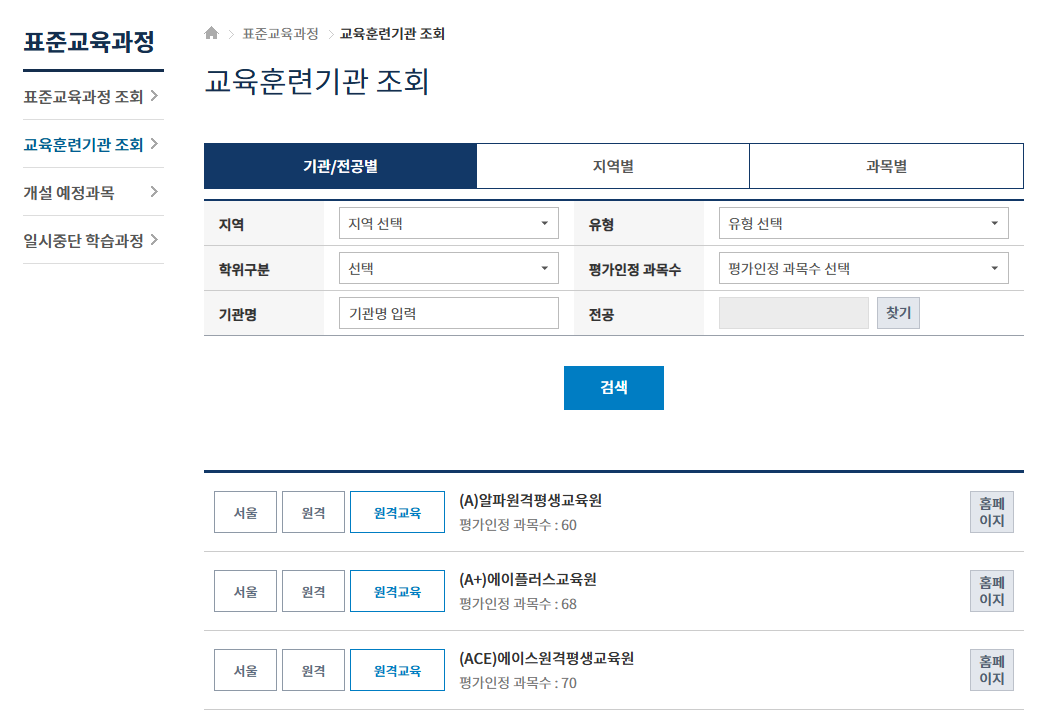Open 일시중단 학습과정 sidebar menu
Viewport: 1052px width, 720px height.
pos(93,240)
